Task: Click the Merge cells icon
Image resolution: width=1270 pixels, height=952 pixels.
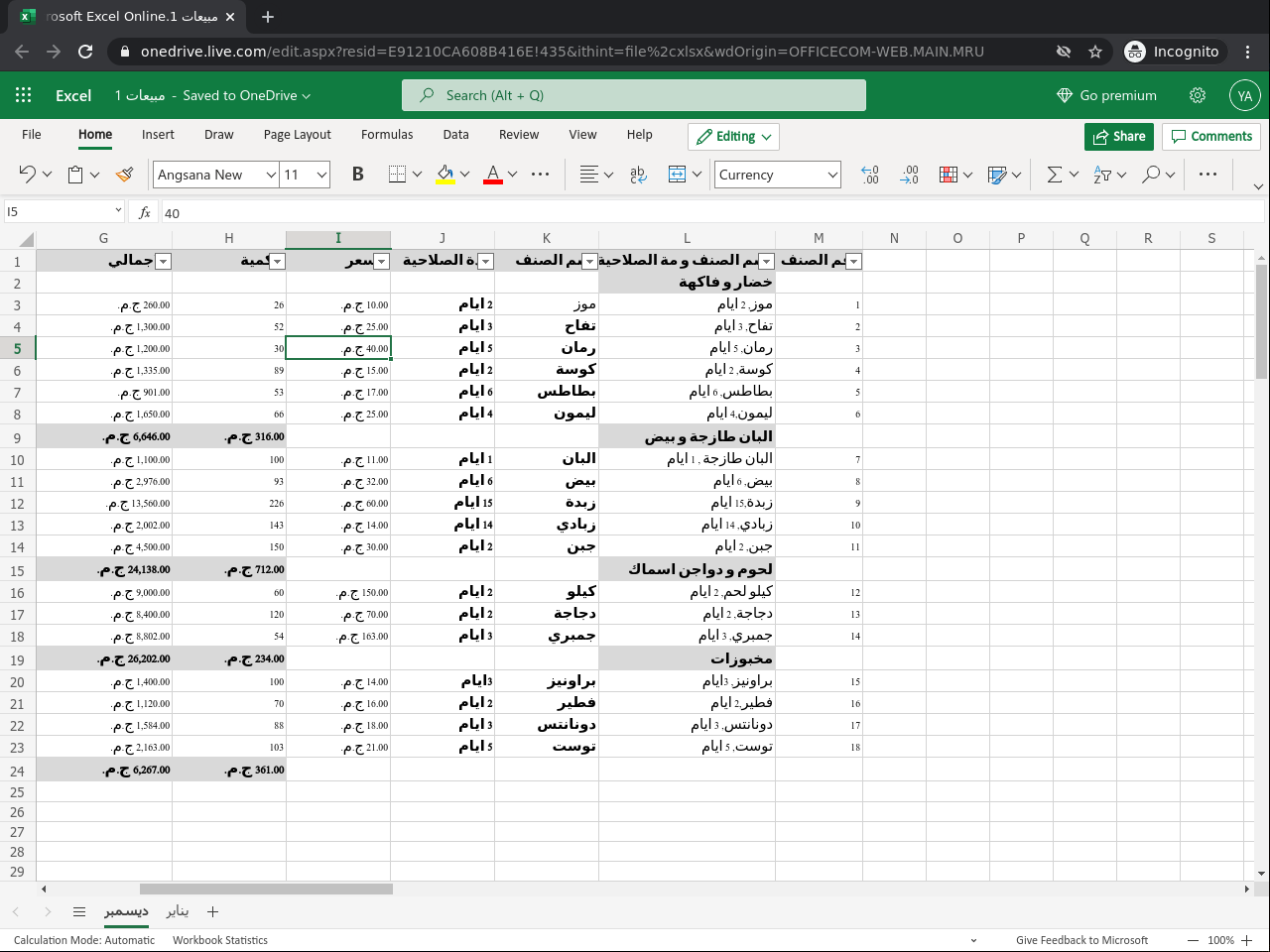Action: point(677,175)
